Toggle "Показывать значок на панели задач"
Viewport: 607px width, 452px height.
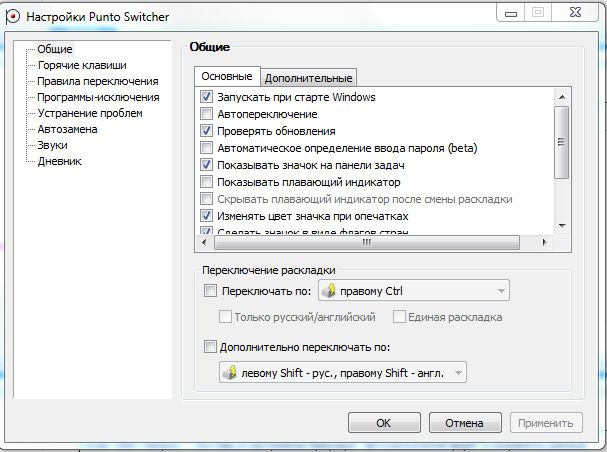(206, 165)
